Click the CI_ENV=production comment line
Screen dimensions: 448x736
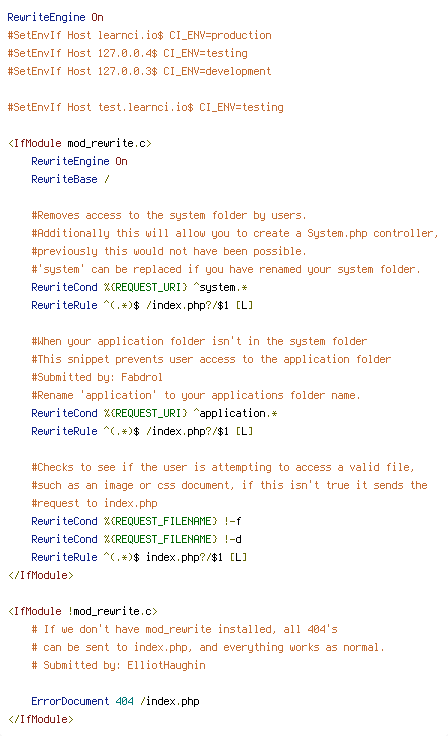pos(139,35)
